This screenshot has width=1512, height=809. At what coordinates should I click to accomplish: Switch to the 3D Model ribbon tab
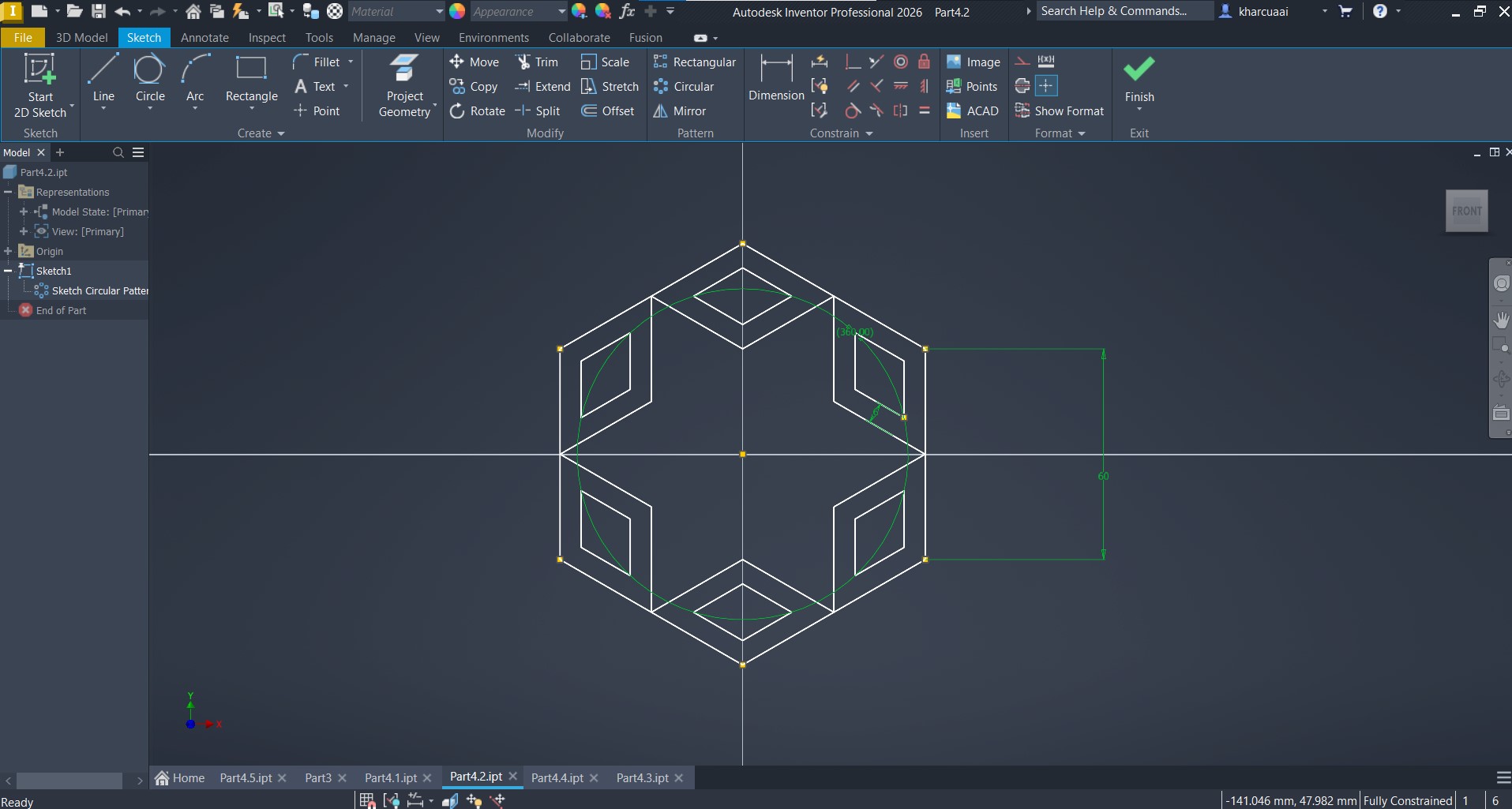(x=81, y=38)
